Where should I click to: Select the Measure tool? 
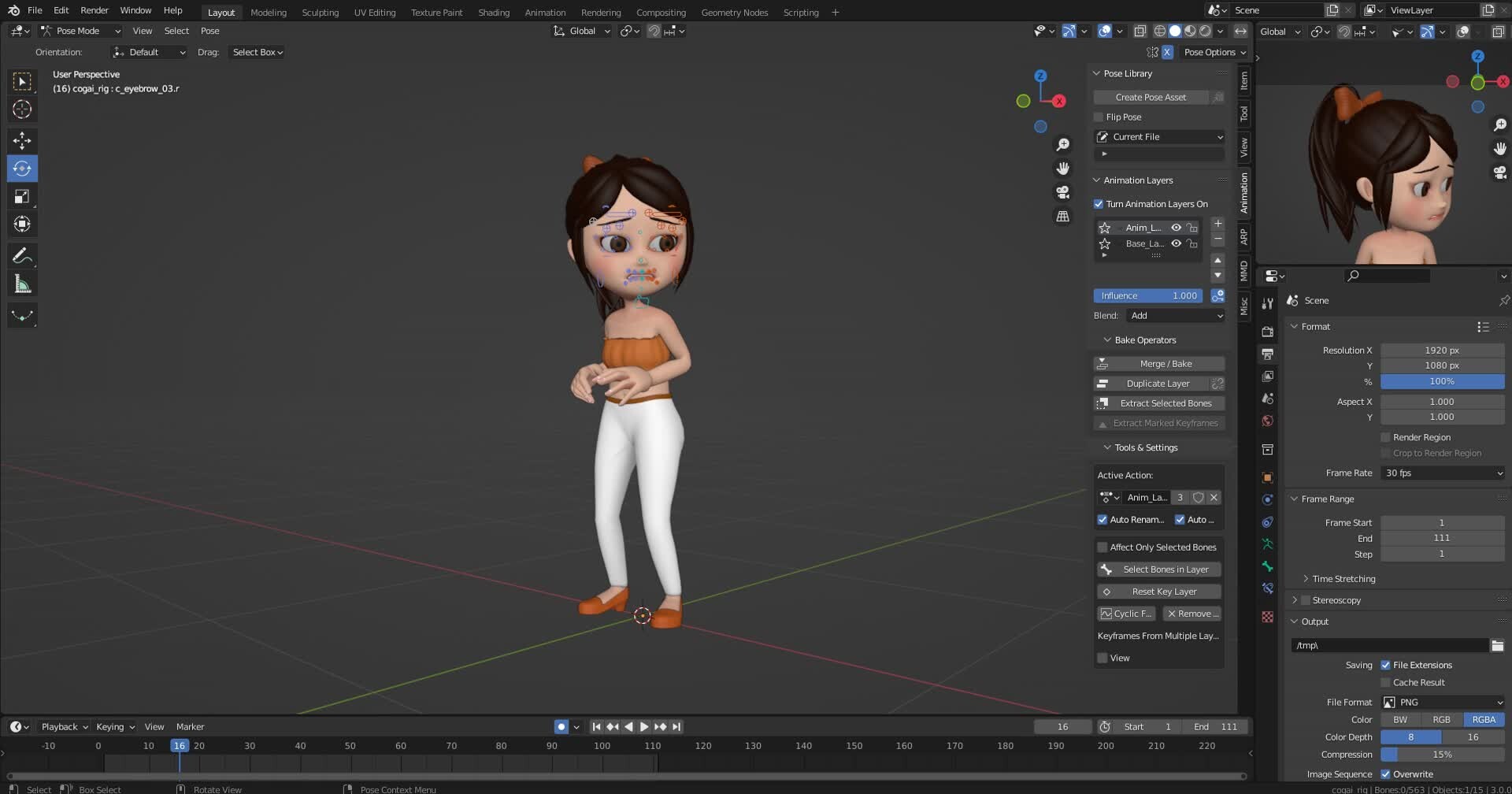(x=22, y=282)
